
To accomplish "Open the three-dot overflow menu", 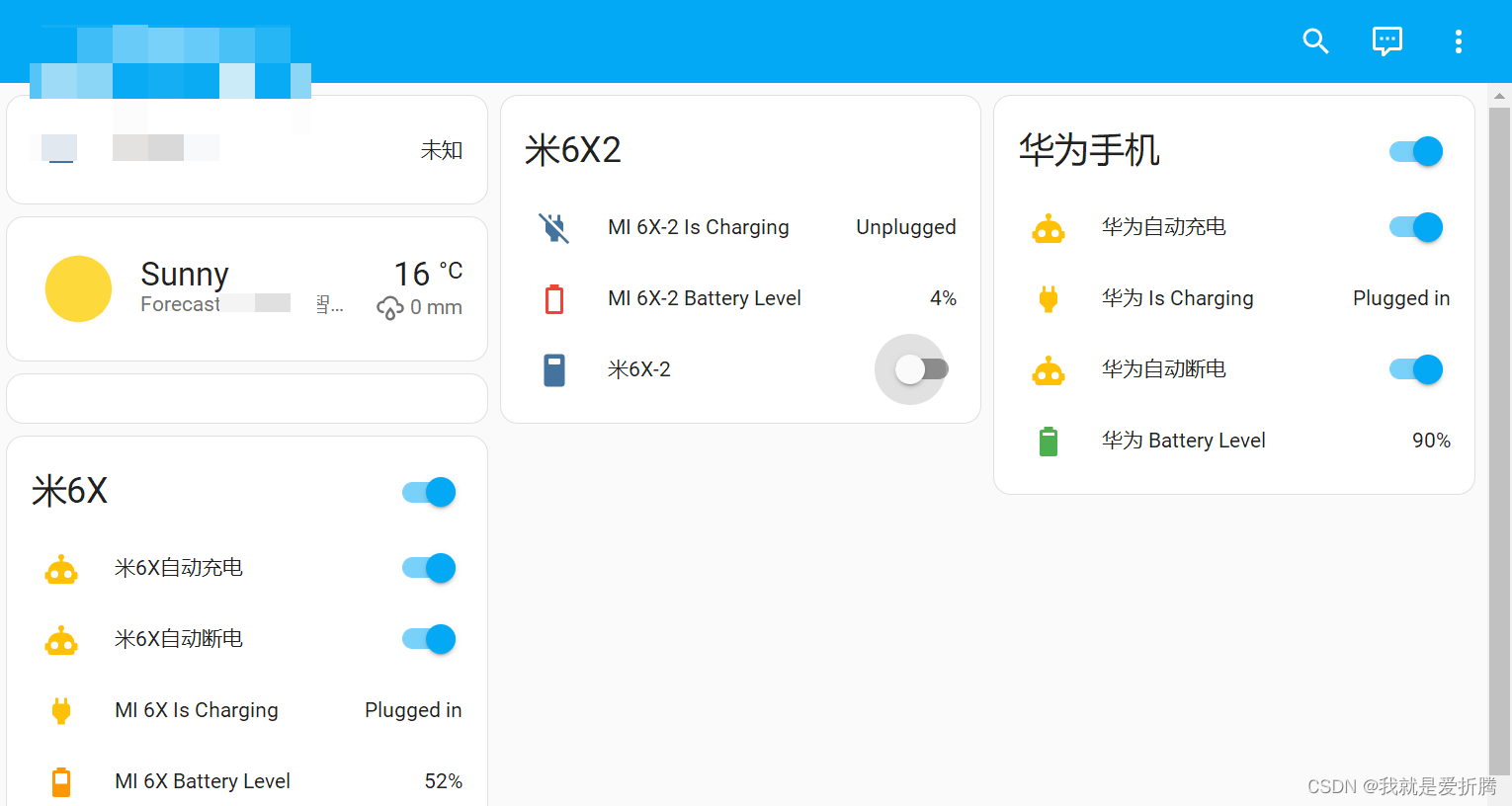I will click(x=1458, y=40).
